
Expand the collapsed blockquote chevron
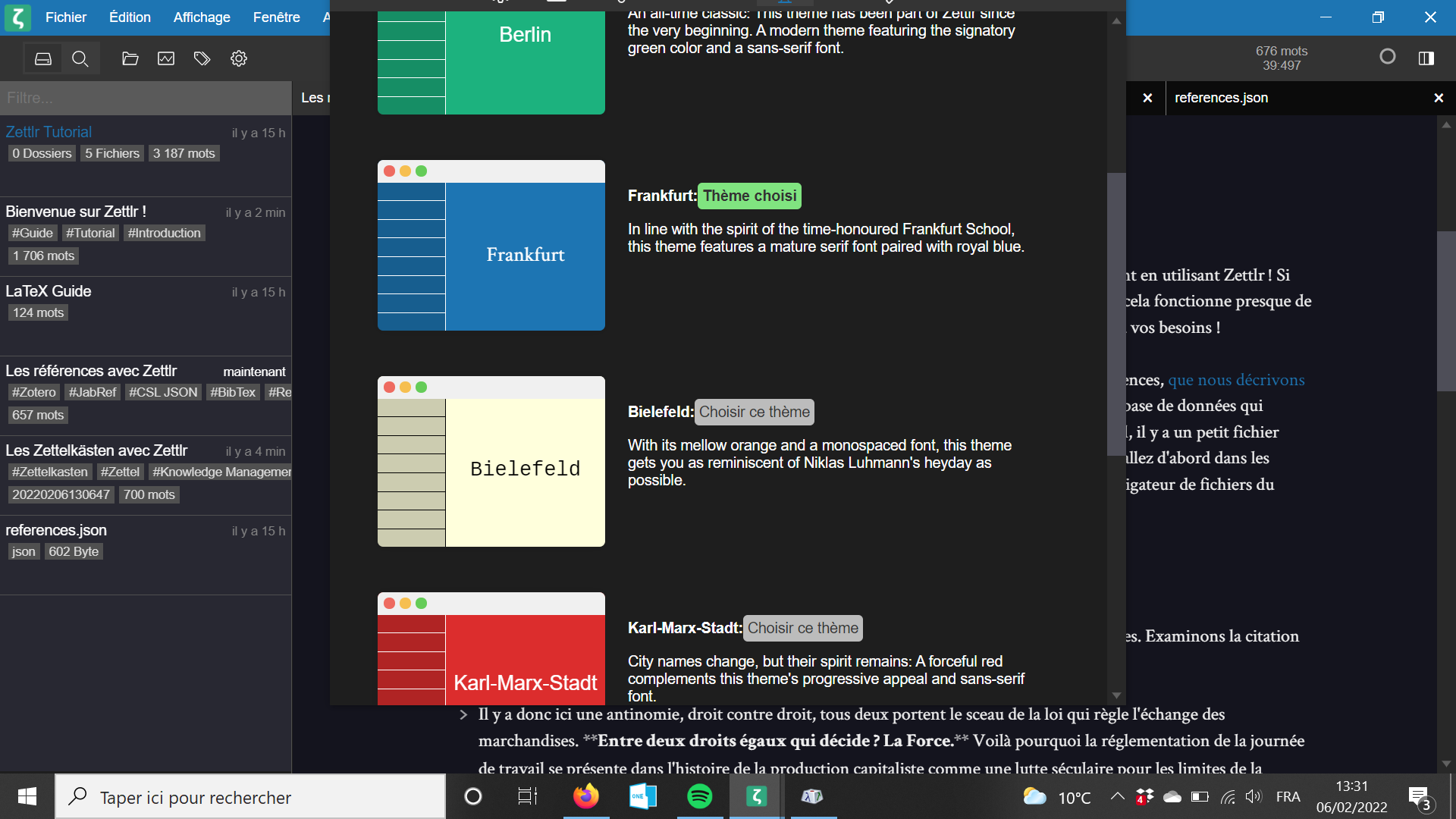(463, 714)
